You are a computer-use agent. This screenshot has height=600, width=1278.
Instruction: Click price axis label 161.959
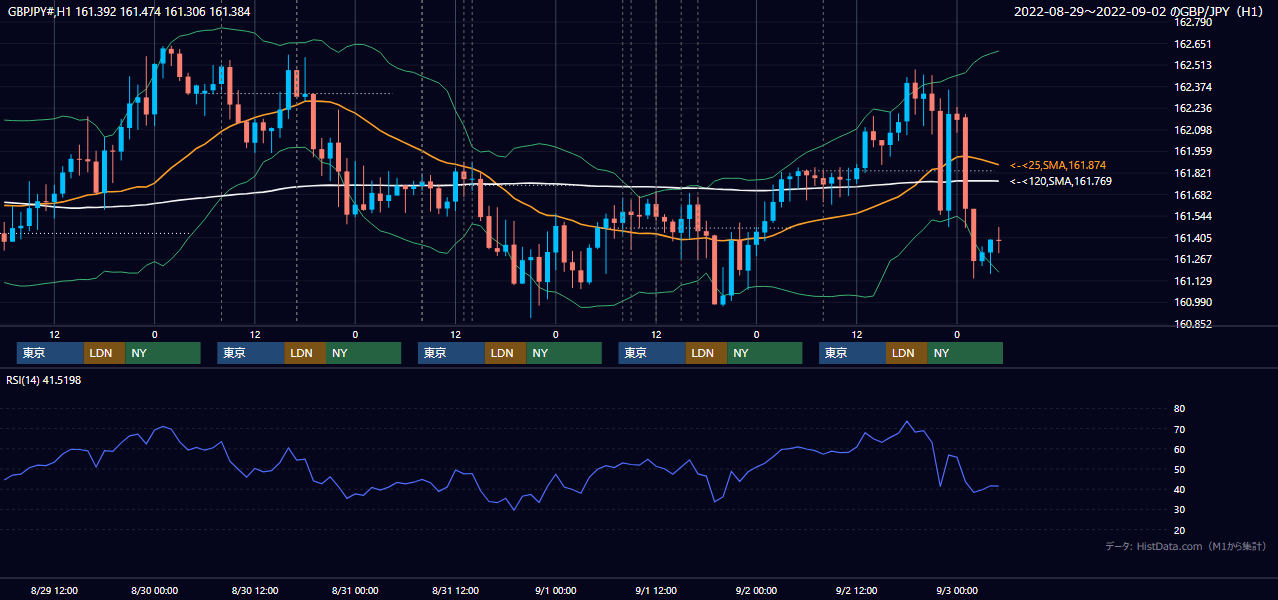[1193, 152]
